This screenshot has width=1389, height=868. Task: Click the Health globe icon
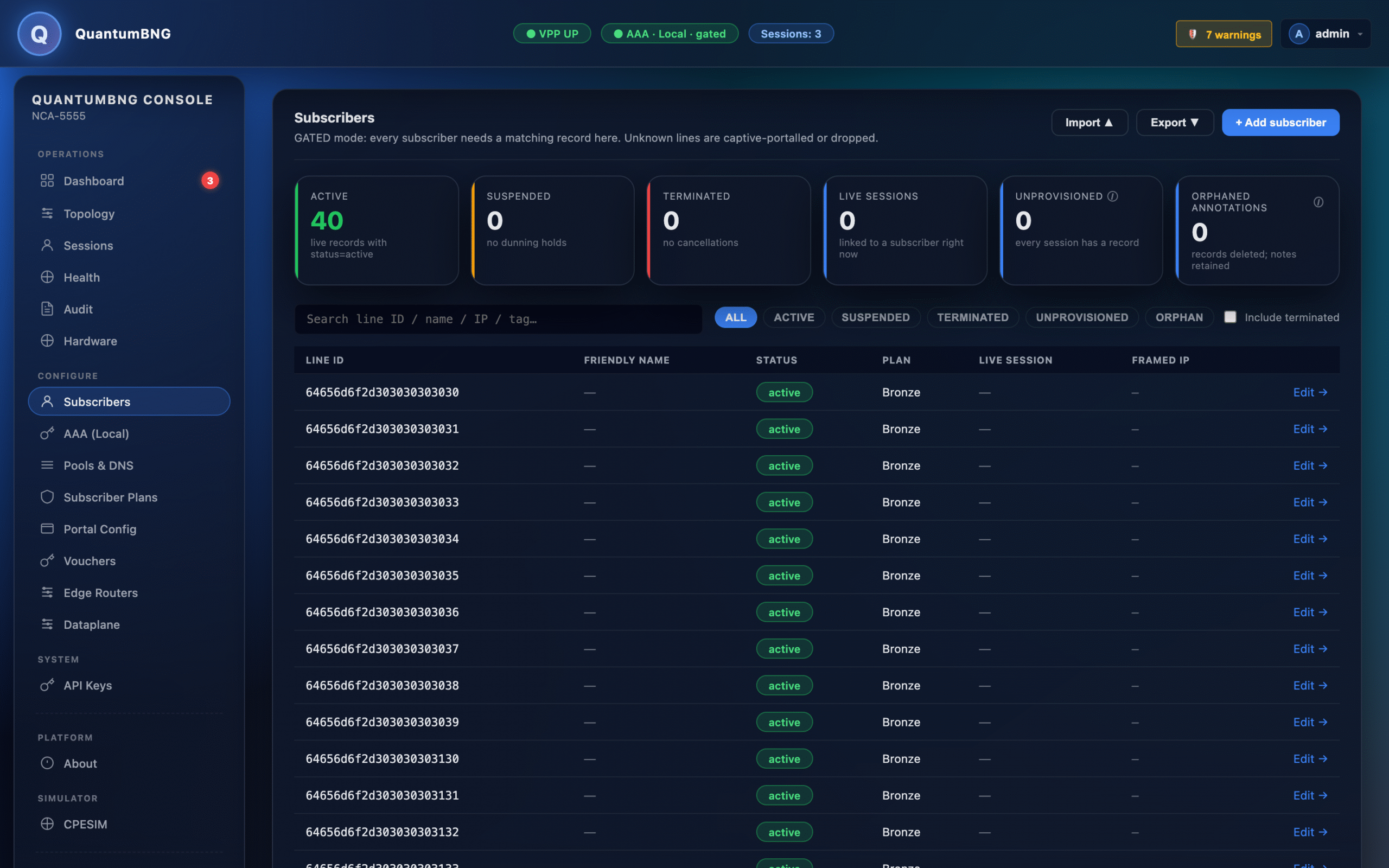coord(47,277)
